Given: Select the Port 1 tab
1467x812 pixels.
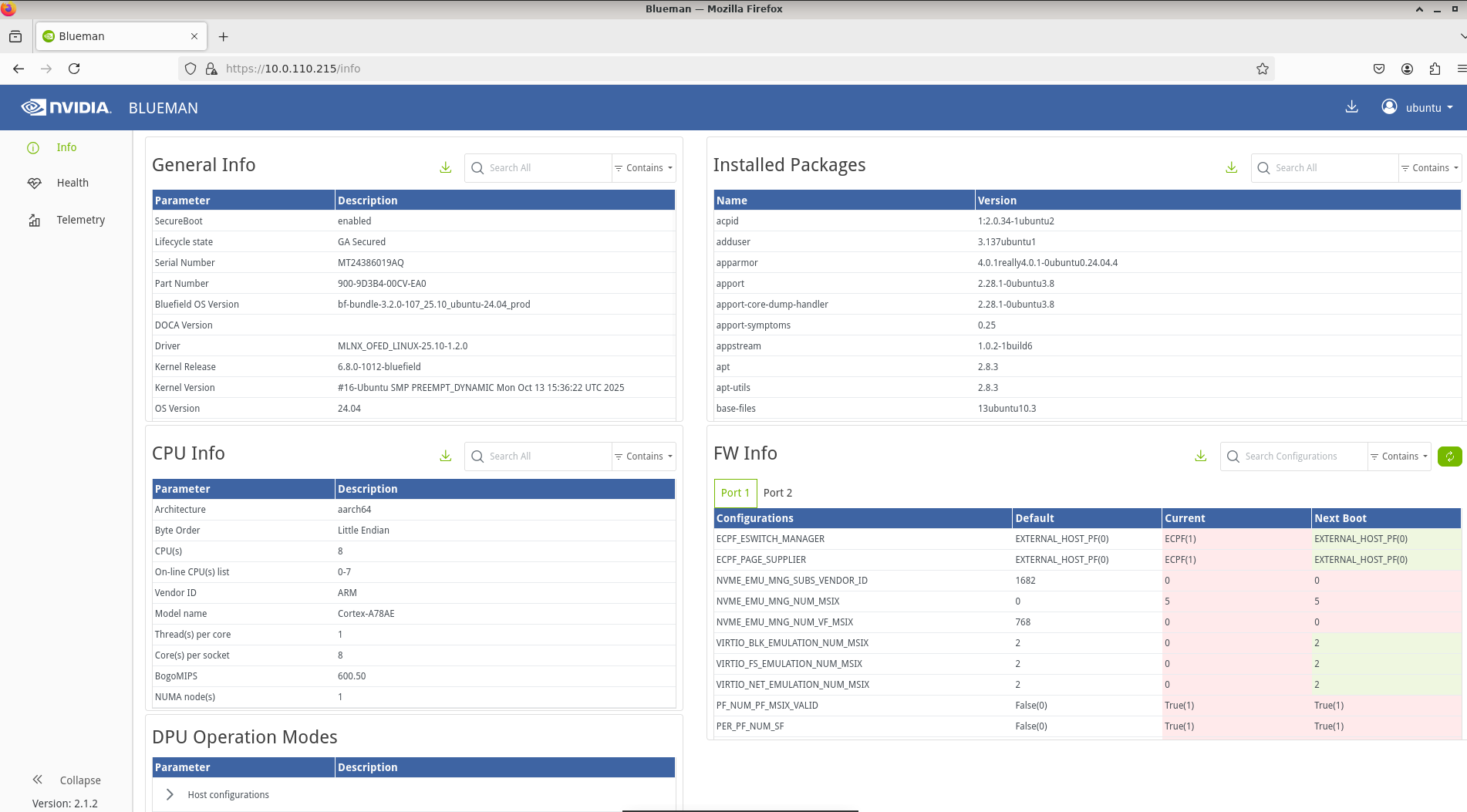Looking at the screenshot, I should point(735,493).
